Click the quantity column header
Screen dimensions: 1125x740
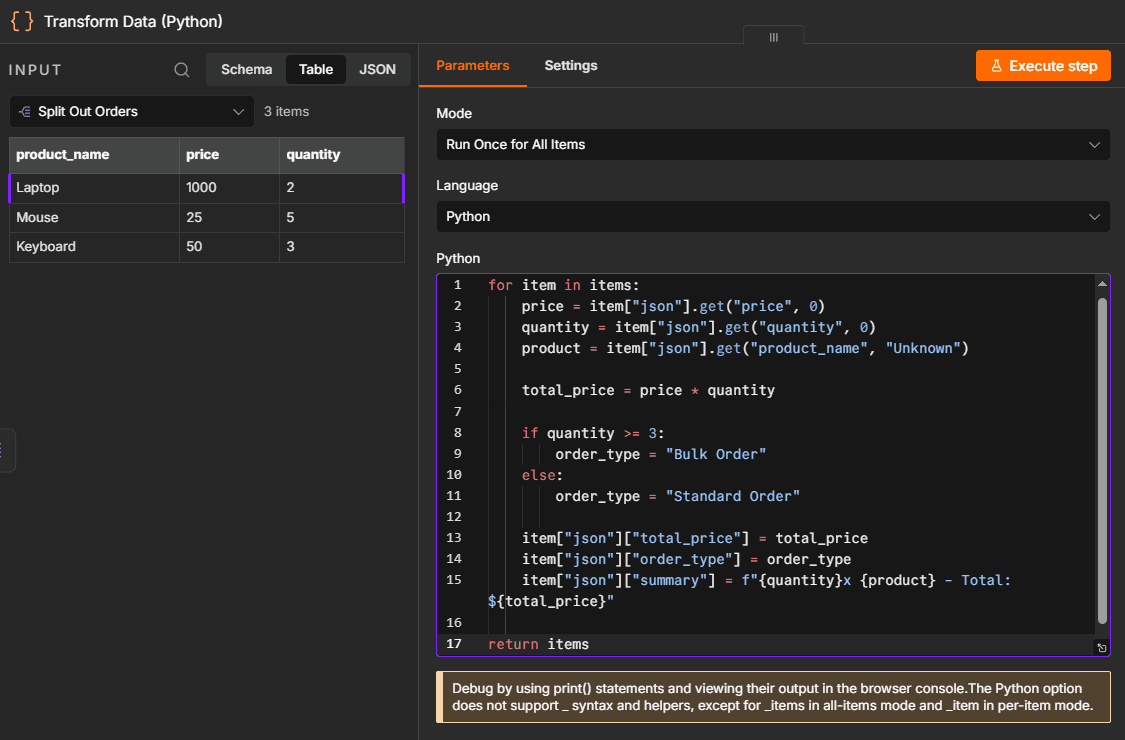(342, 155)
